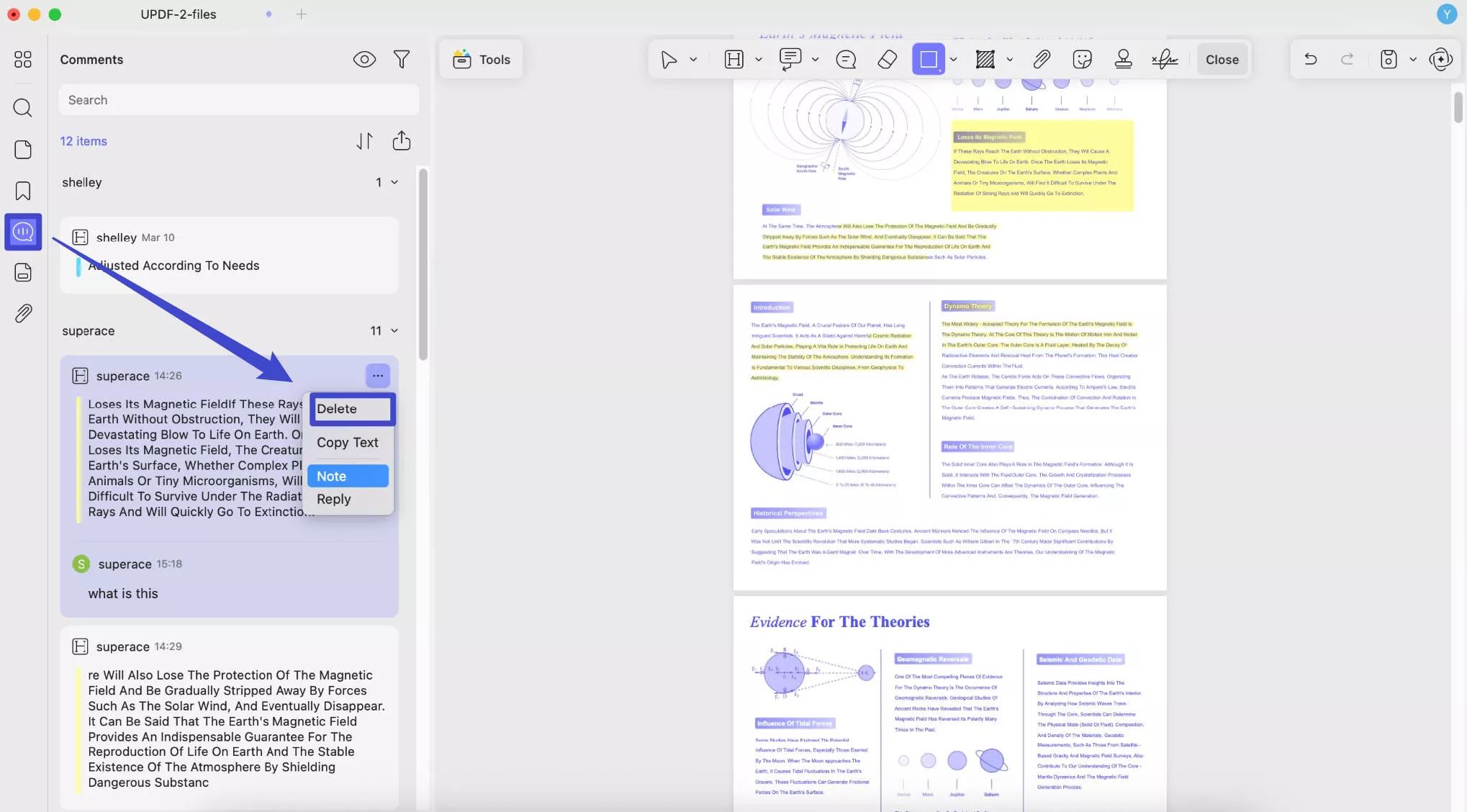The image size is (1467, 812).
Task: Sort comments with the arrows icon
Action: pos(365,141)
